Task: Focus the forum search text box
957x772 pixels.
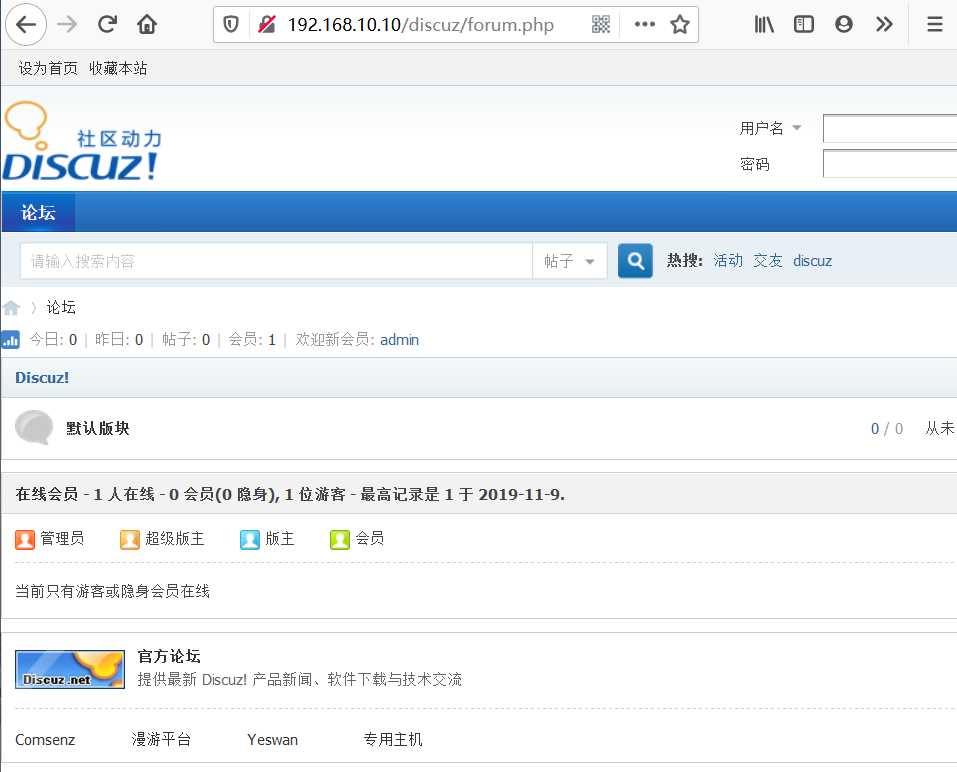Action: point(276,261)
